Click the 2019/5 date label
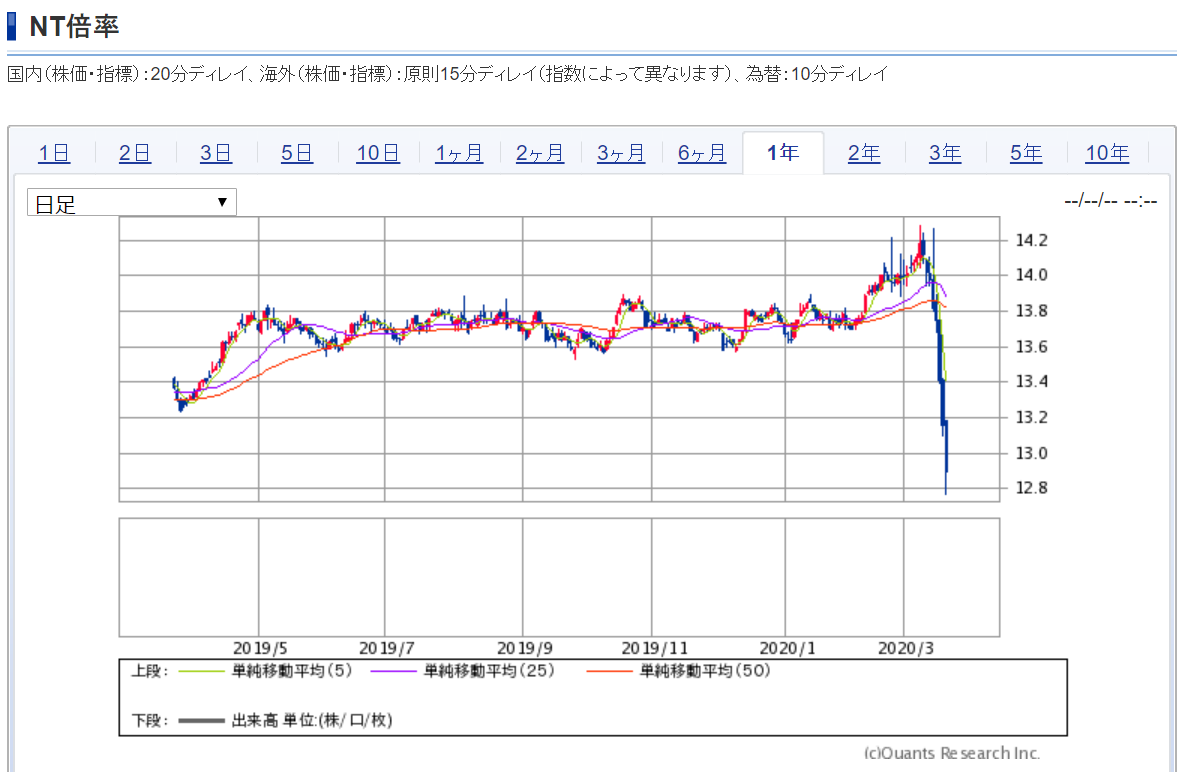1193x772 pixels. coord(260,648)
